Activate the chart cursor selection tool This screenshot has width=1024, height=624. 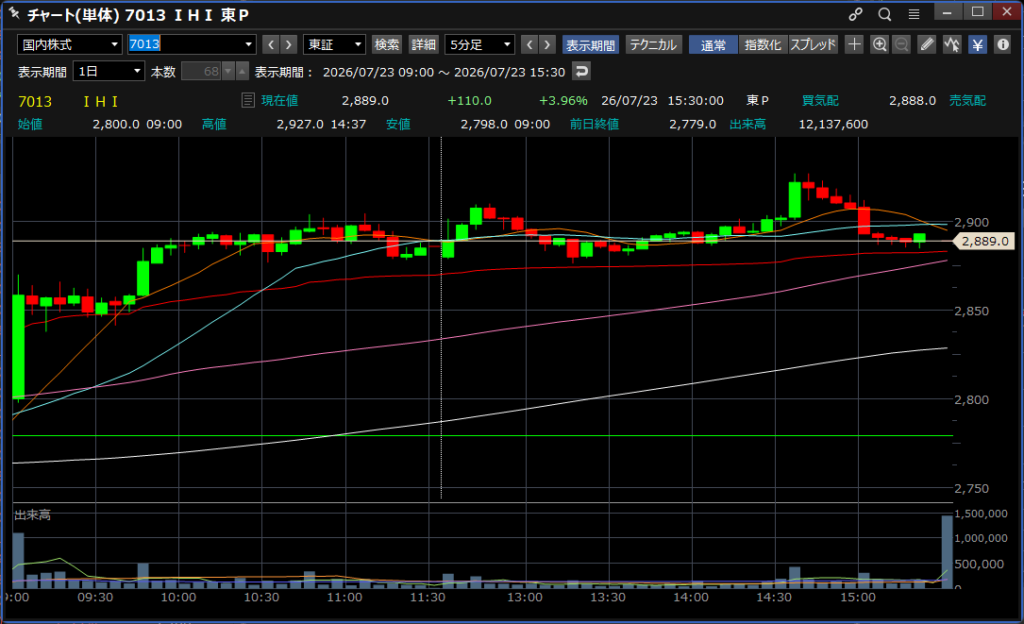(952, 44)
